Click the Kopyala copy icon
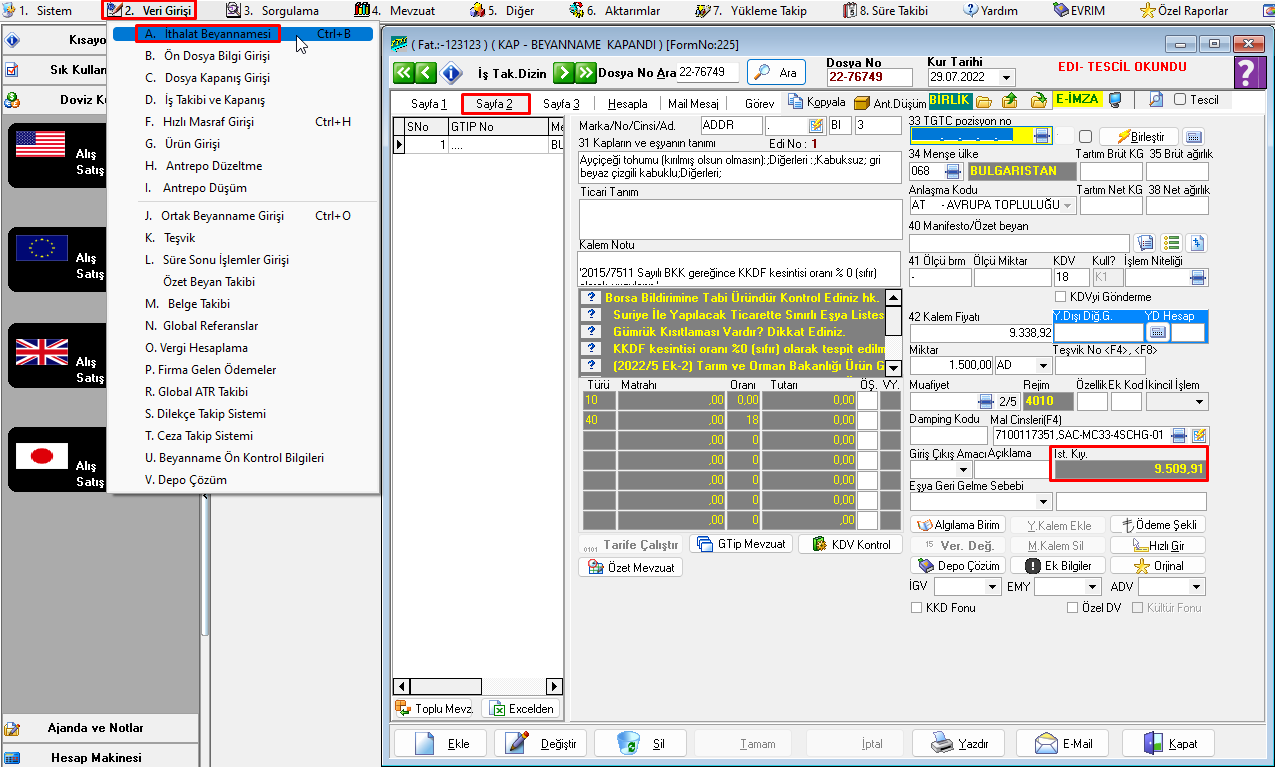1275x767 pixels. click(796, 101)
